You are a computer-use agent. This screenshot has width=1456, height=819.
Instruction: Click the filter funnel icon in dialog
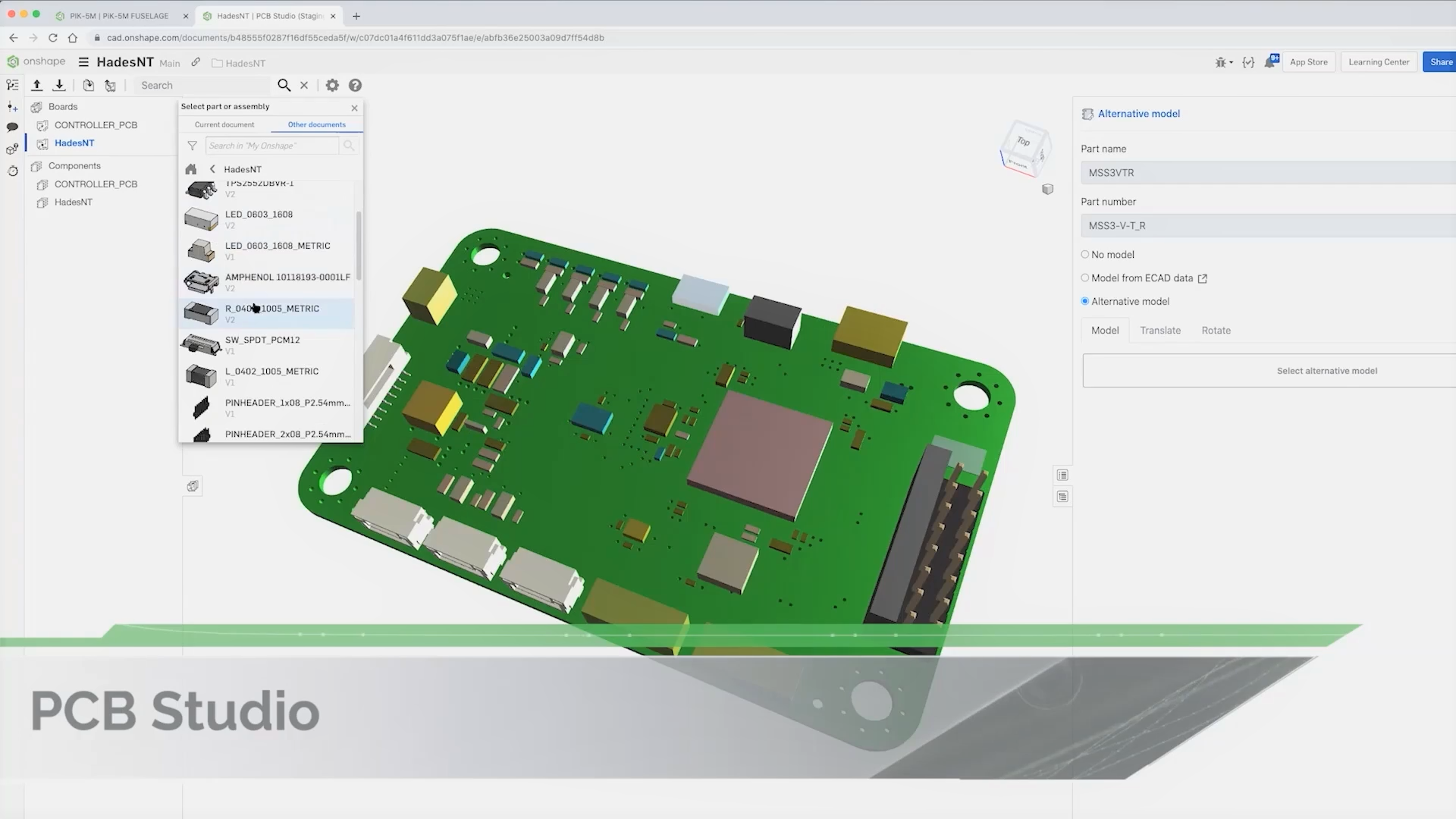tap(192, 146)
